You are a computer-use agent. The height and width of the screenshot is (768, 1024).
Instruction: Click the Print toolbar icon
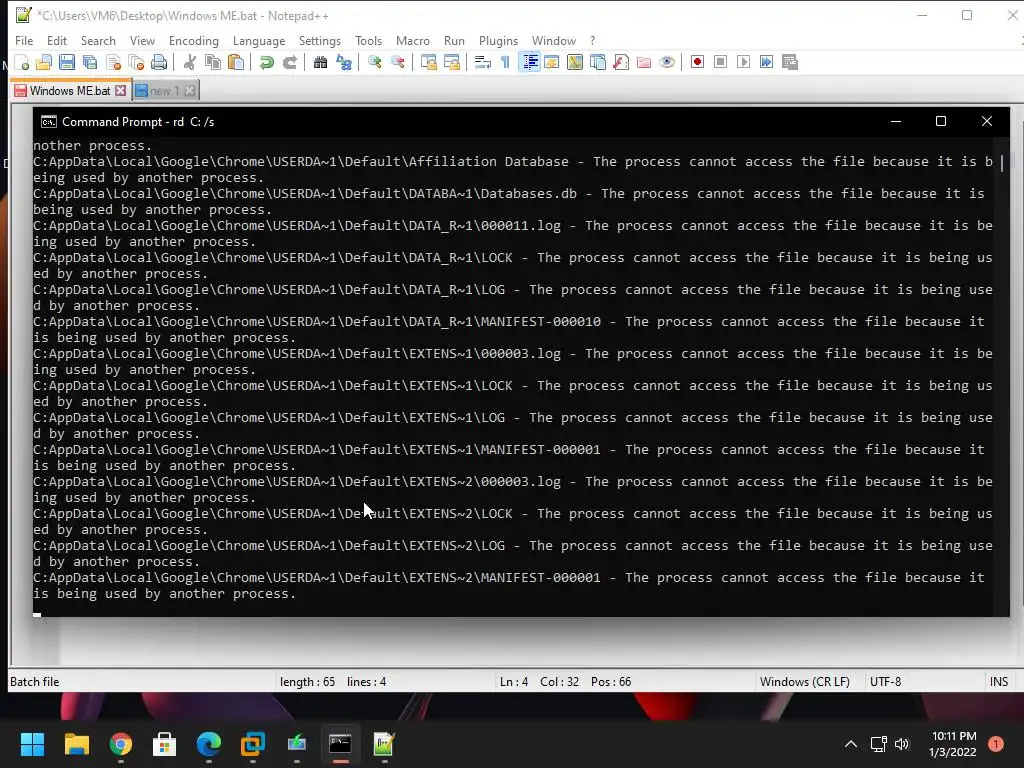(x=159, y=63)
